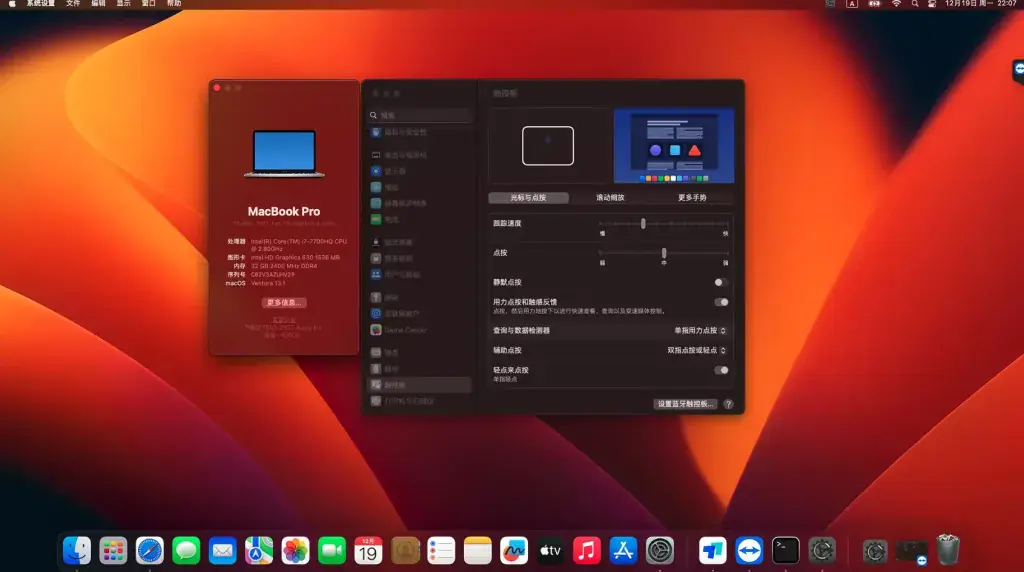Open 隐私与安全性 in the settings sidebar
The height and width of the screenshot is (572, 1024).
tap(420, 133)
